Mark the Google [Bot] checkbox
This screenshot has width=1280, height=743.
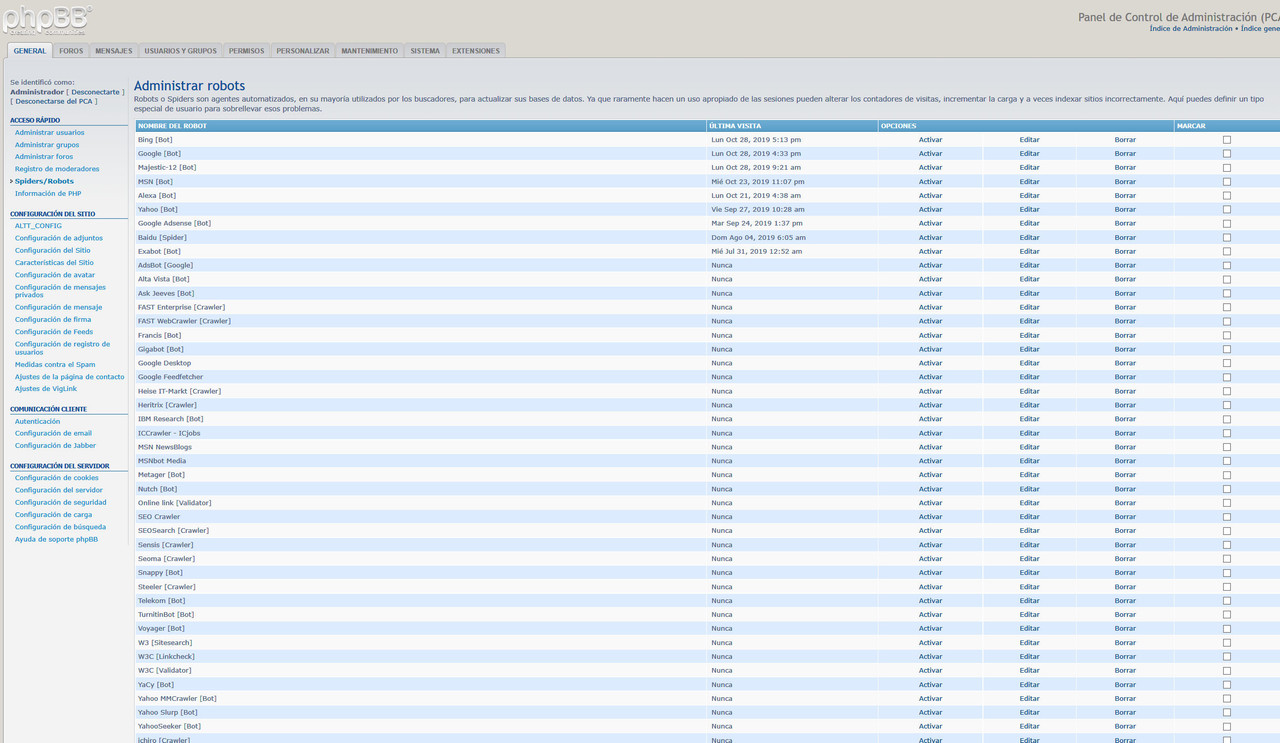tap(1227, 154)
